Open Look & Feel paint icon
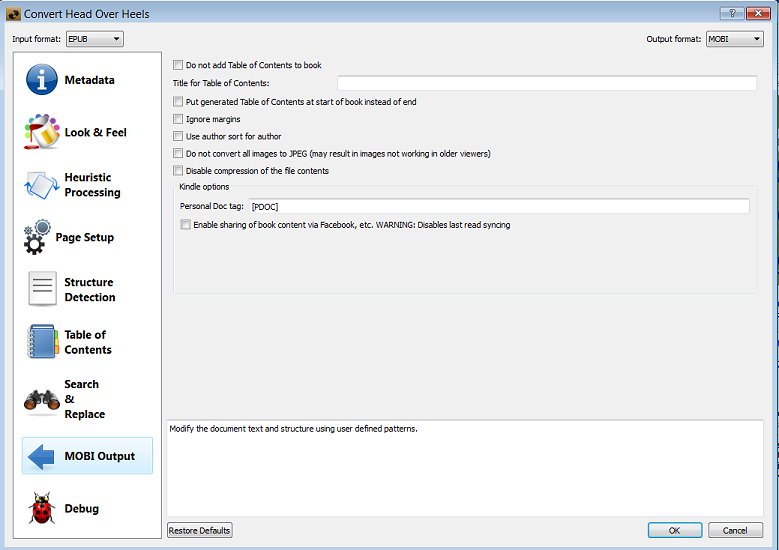This screenshot has width=779, height=550. point(41,132)
